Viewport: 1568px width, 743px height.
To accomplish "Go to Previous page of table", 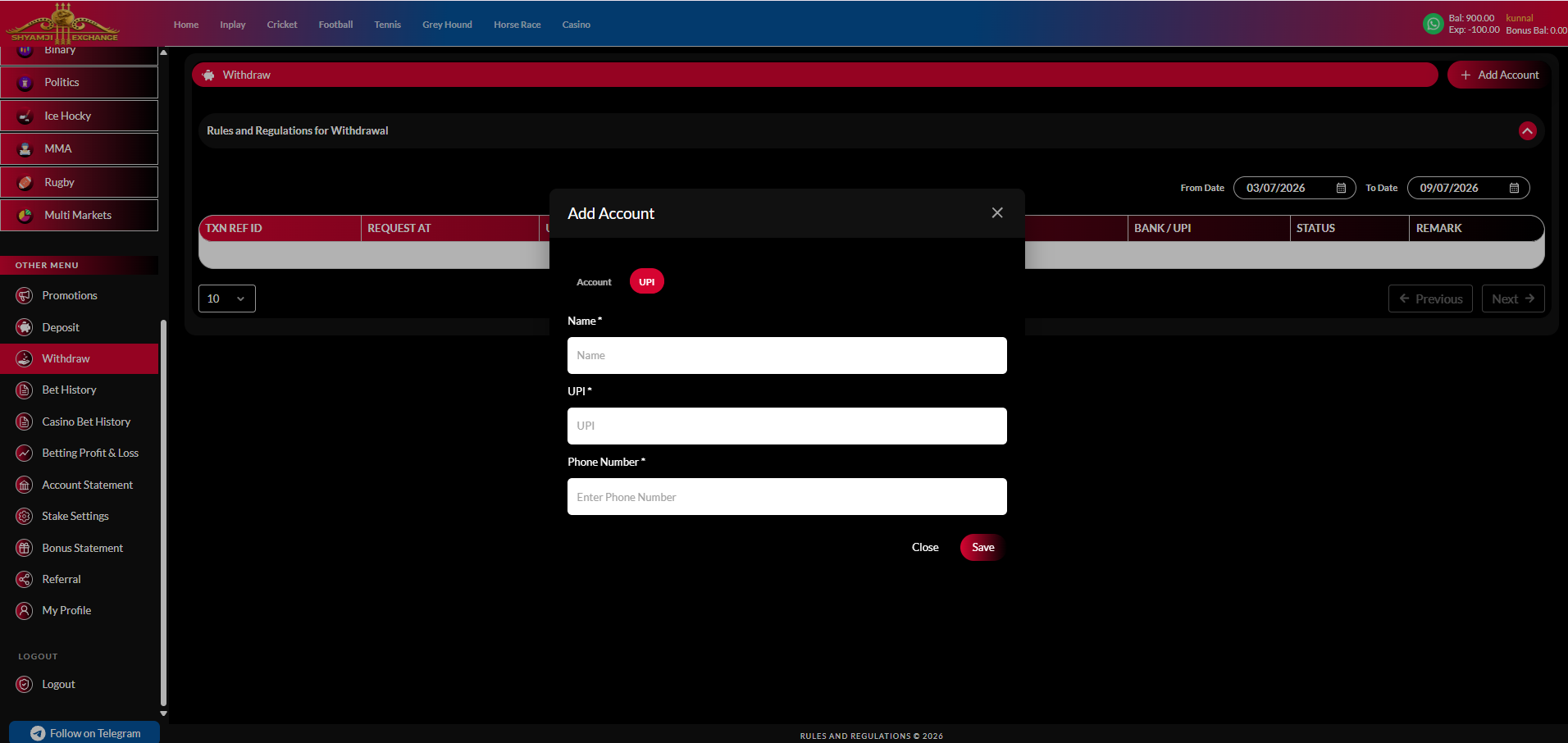I will (1430, 299).
